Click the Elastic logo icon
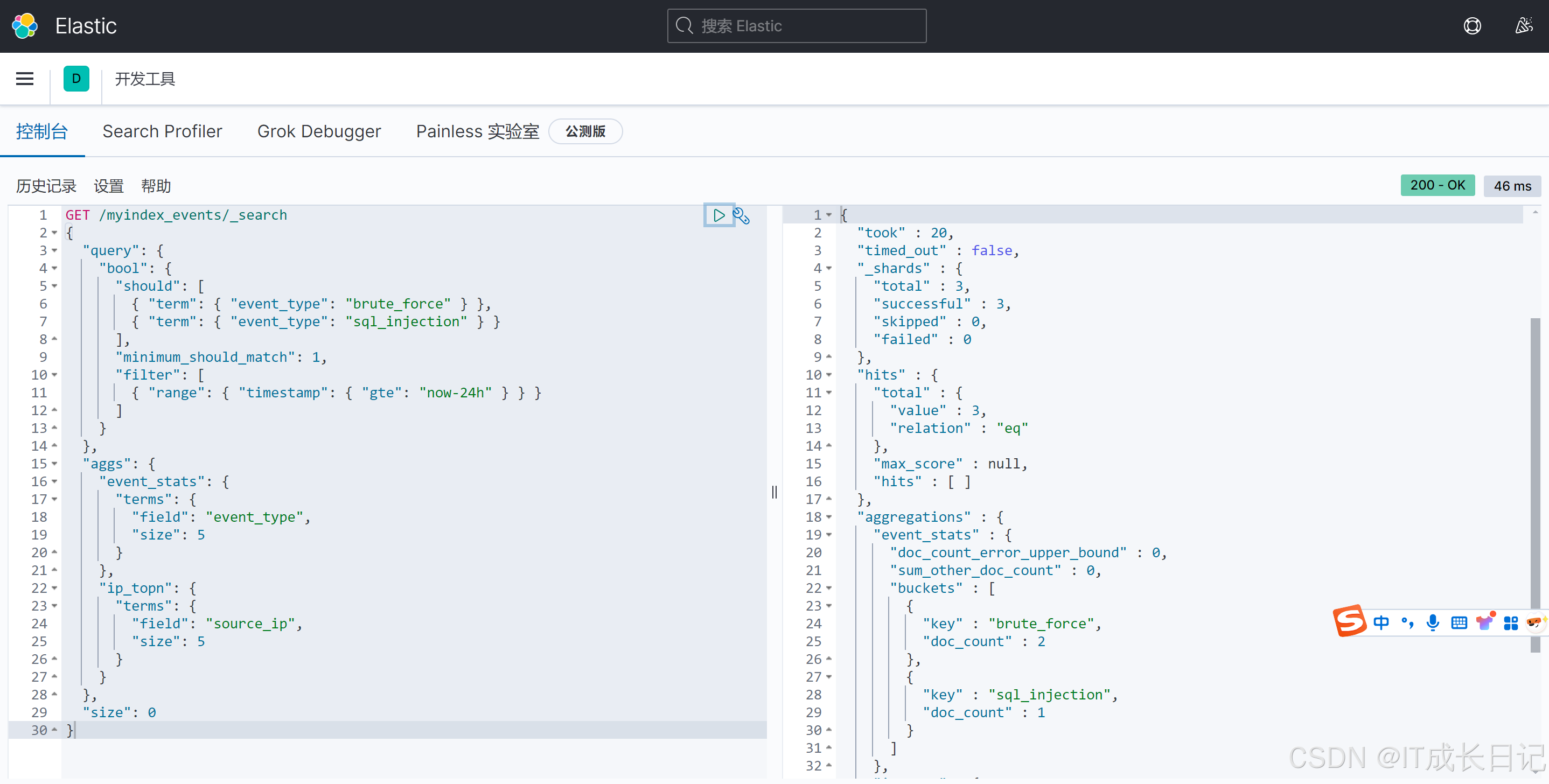Image resolution: width=1549 pixels, height=784 pixels. coord(25,26)
